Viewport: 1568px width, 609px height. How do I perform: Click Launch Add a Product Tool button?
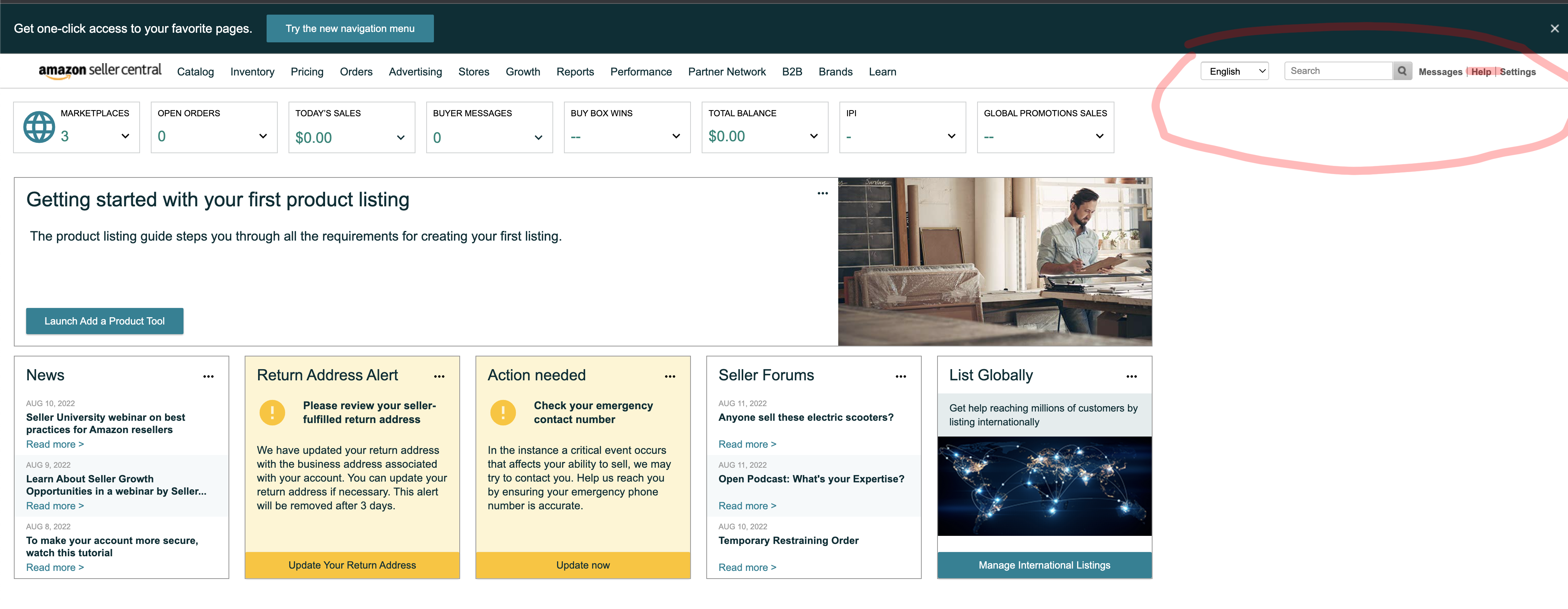[x=104, y=321]
